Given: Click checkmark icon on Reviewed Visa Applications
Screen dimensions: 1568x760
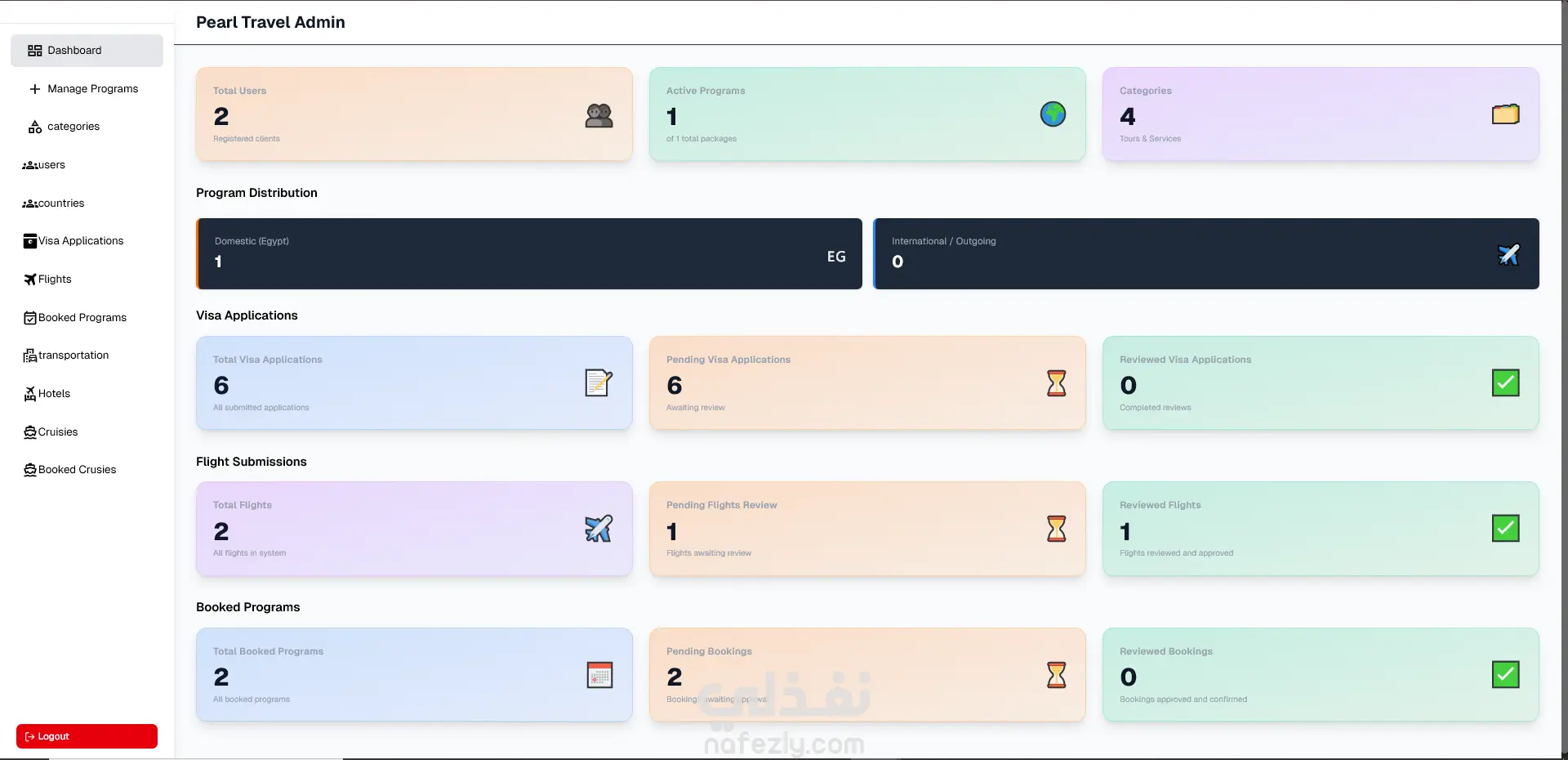Looking at the screenshot, I should pyautogui.click(x=1505, y=383).
